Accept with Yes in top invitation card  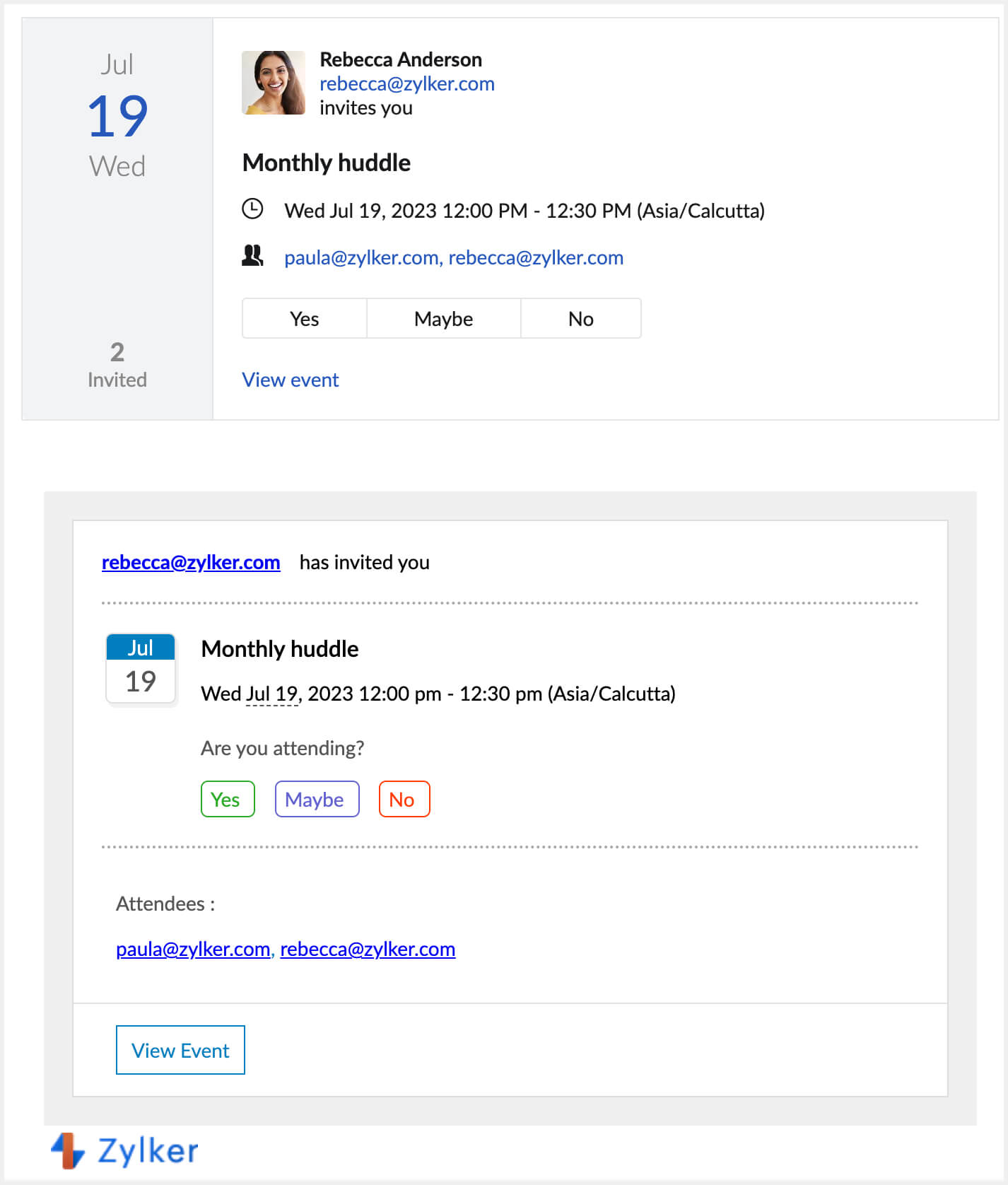point(305,319)
